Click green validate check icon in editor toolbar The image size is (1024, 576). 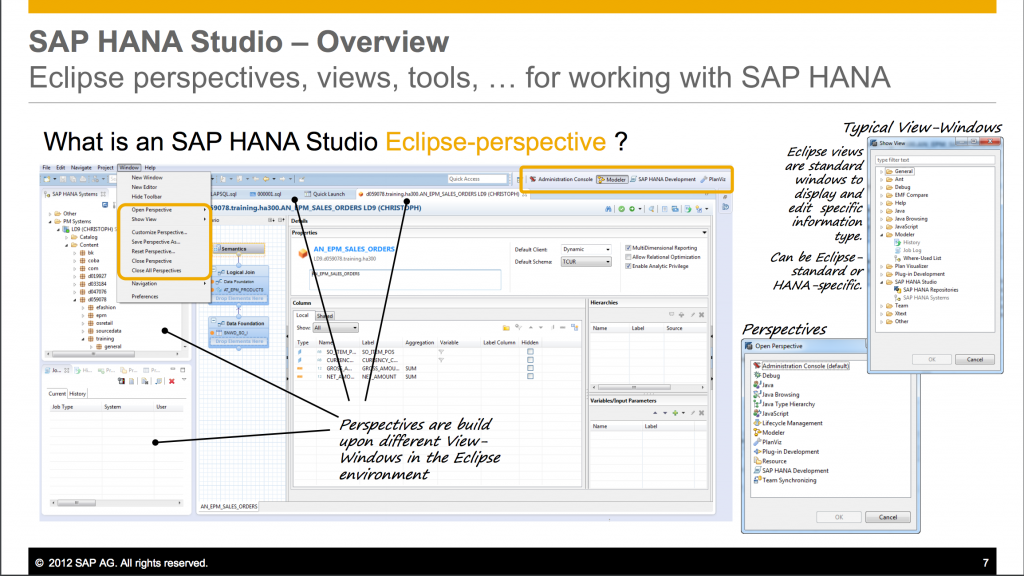pos(622,209)
